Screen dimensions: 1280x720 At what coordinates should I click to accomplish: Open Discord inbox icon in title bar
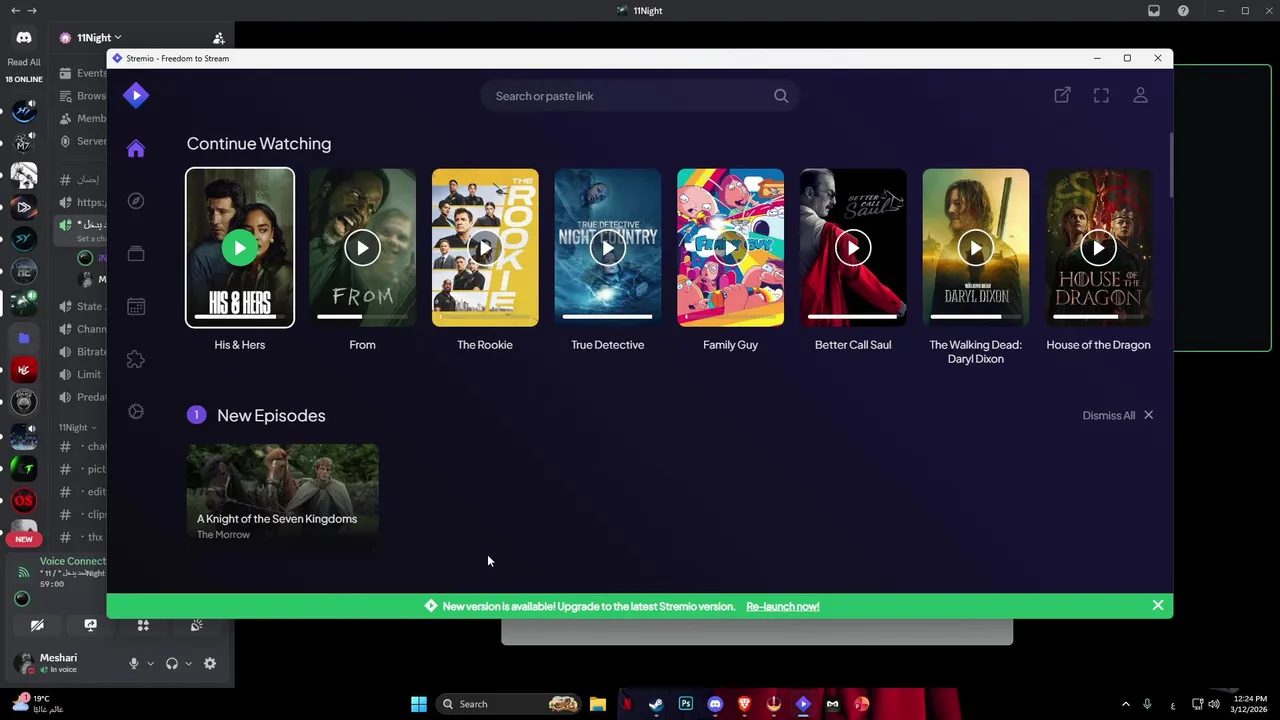[1154, 11]
